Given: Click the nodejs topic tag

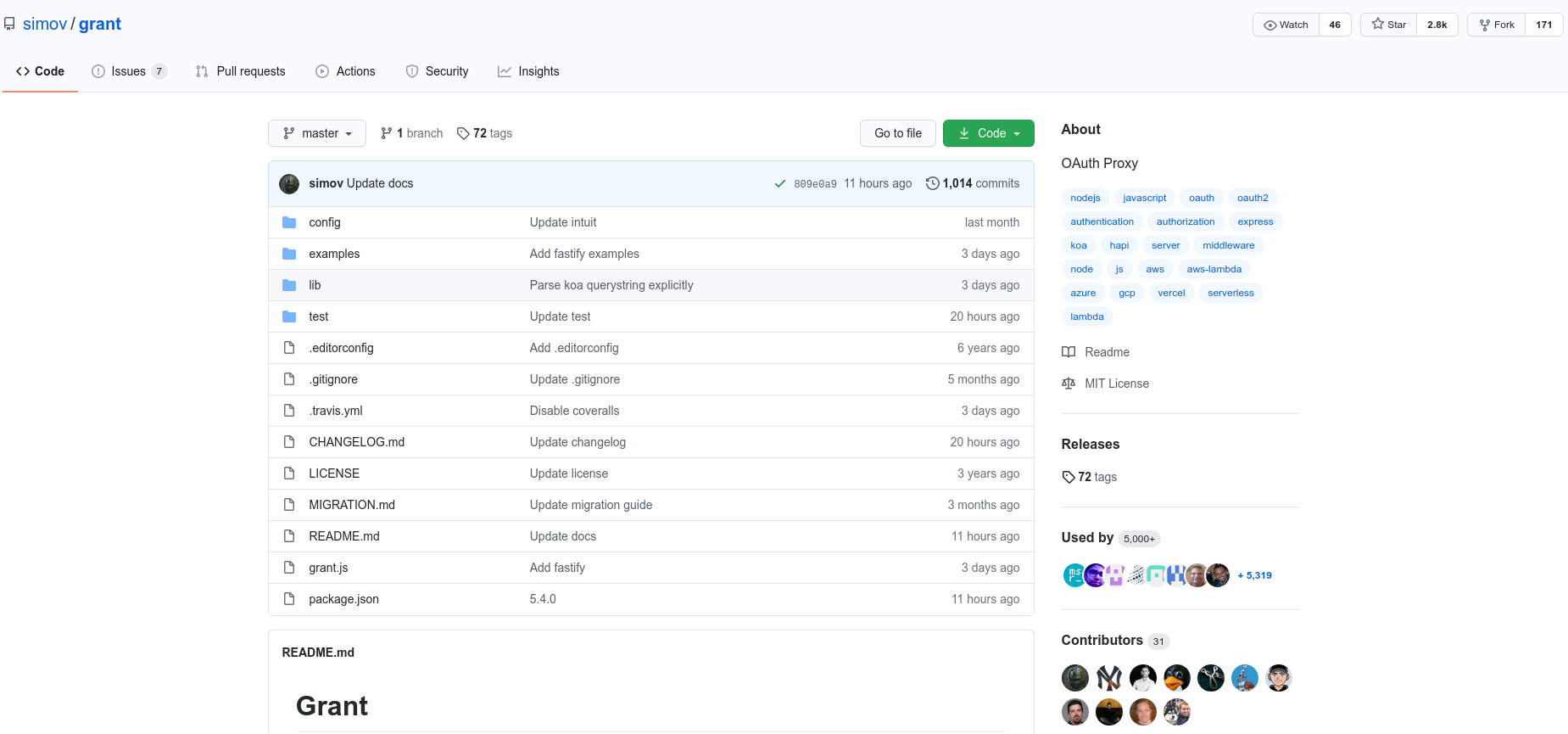Looking at the screenshot, I should [1085, 198].
